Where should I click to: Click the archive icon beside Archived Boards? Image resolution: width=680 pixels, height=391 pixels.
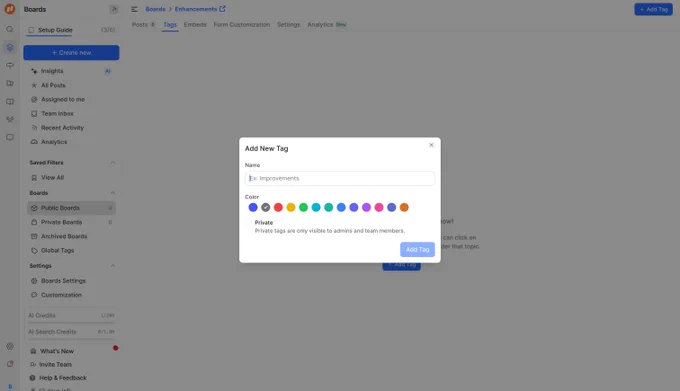pos(34,236)
